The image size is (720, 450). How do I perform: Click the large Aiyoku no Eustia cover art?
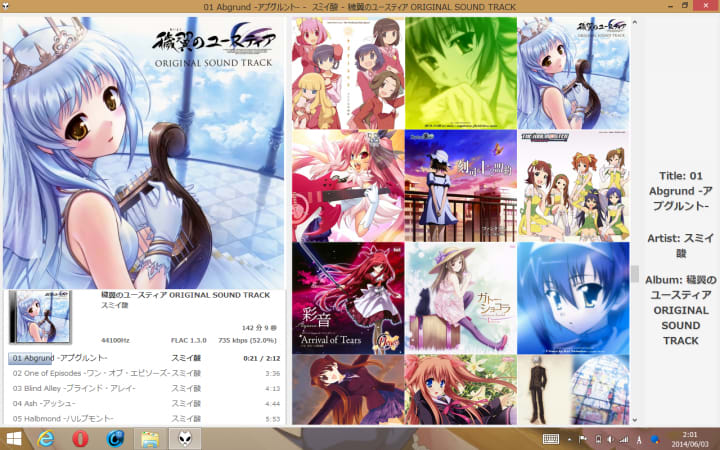pyautogui.click(x=144, y=153)
